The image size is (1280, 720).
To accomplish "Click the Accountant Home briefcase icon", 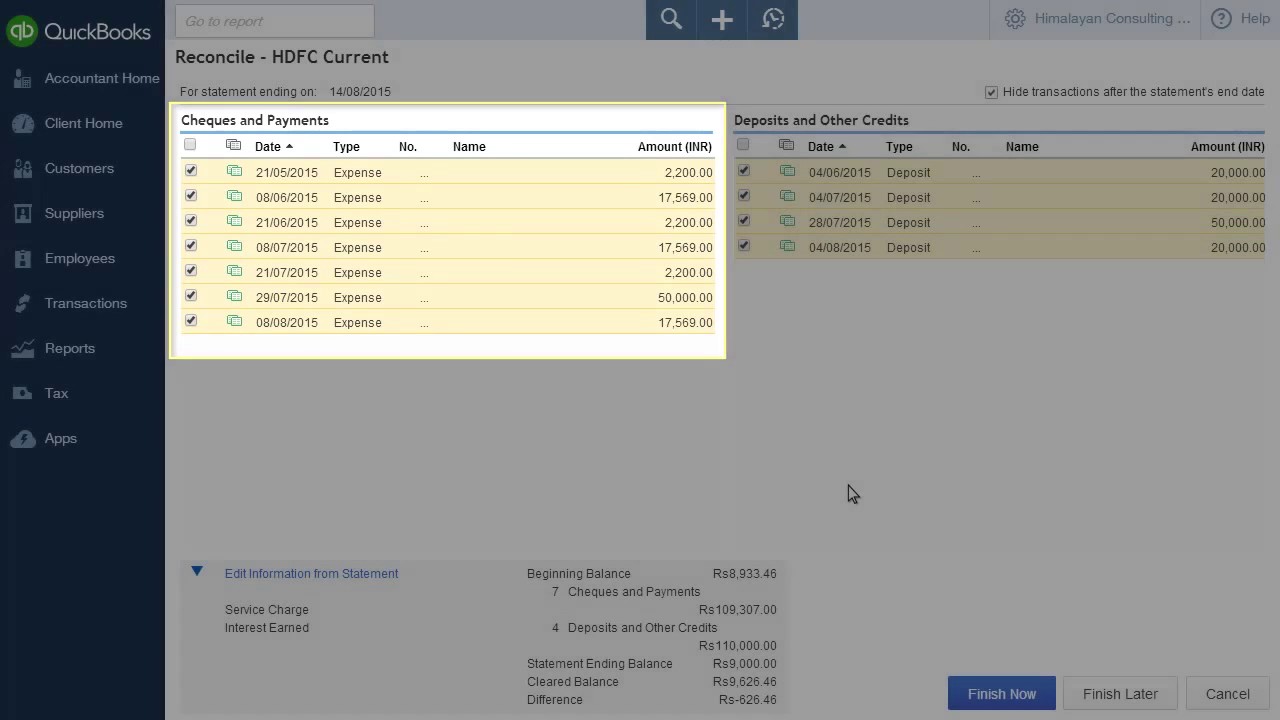I will click(x=23, y=79).
